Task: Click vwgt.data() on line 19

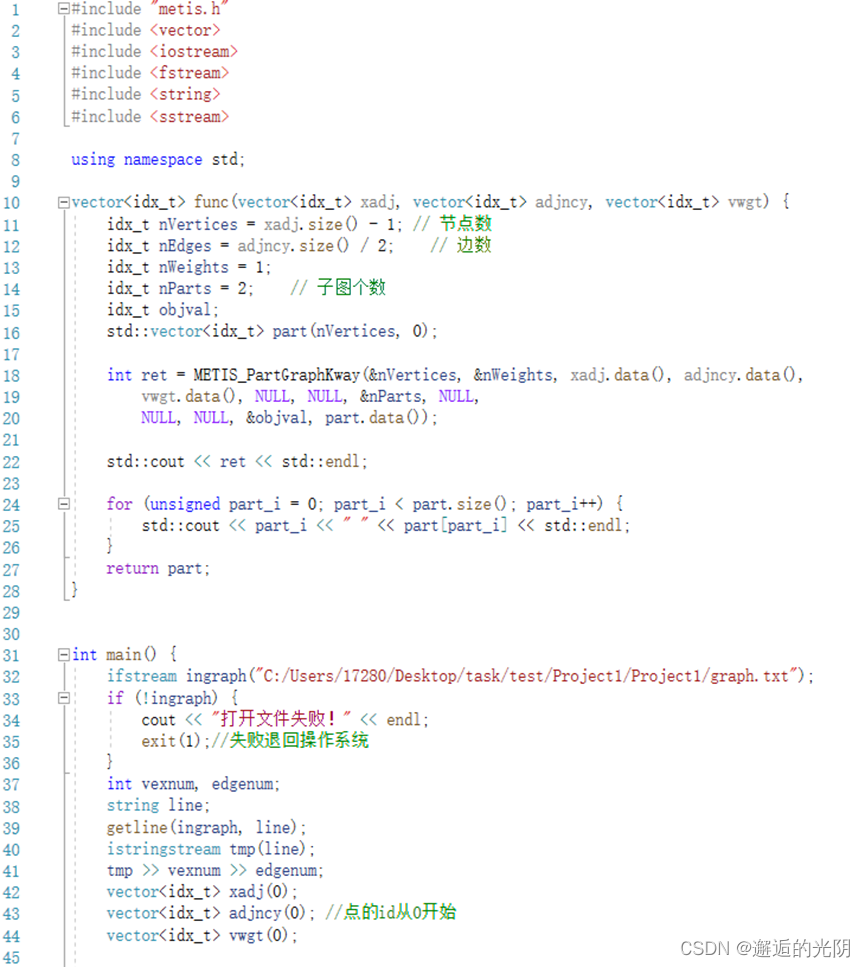Action: click(188, 396)
